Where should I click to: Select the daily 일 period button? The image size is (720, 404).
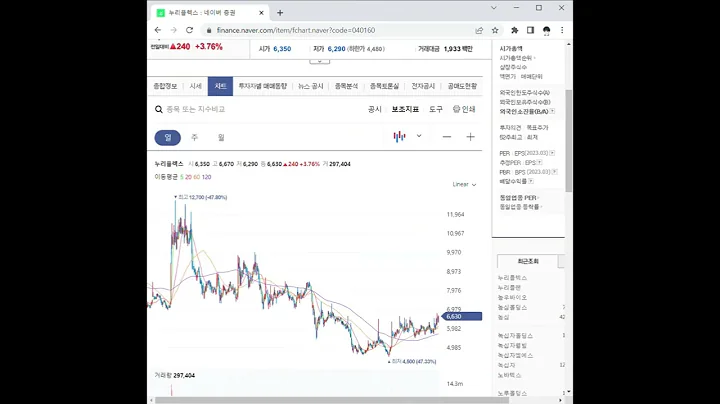168,138
